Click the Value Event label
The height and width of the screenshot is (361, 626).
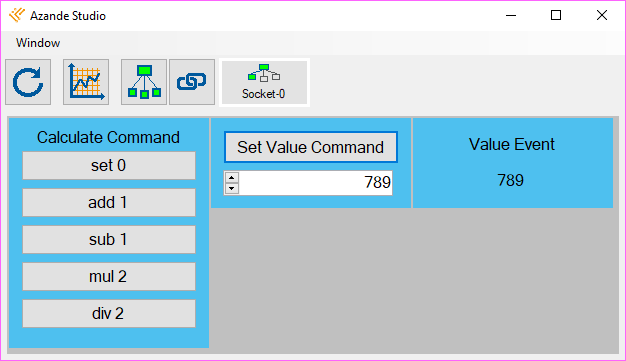pos(512,144)
